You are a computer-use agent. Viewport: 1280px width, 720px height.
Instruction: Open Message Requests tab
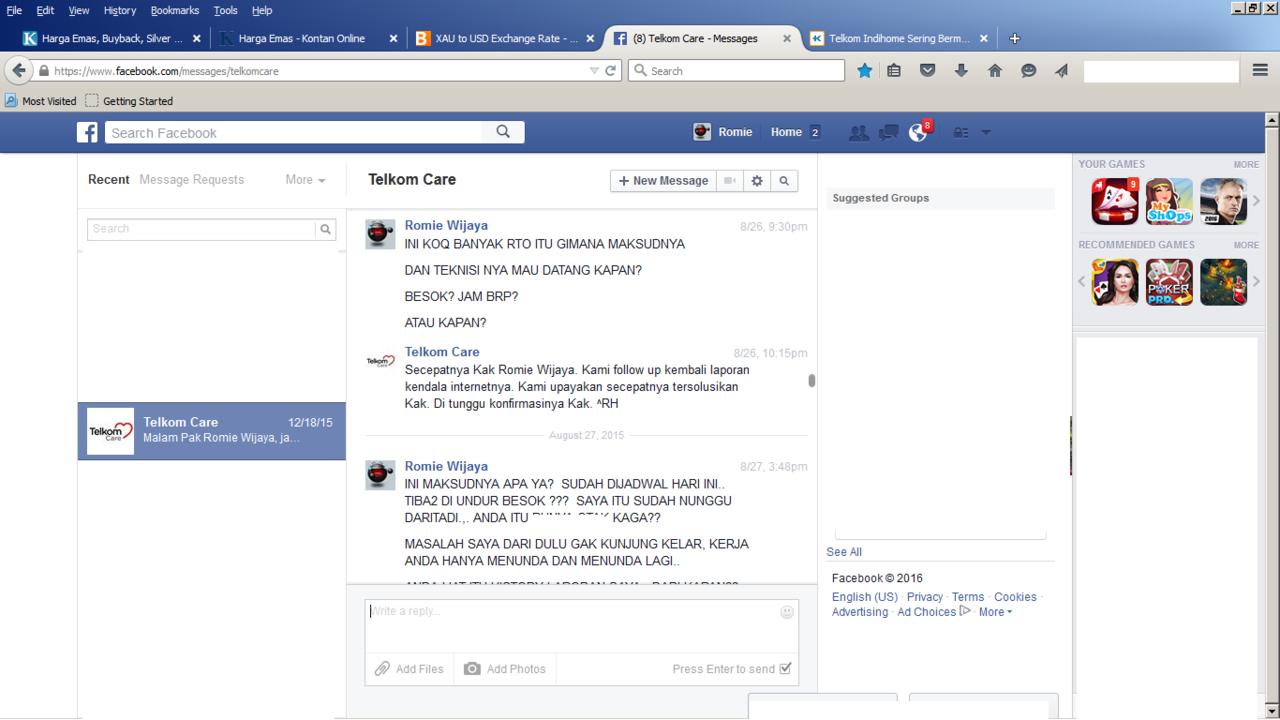click(192, 180)
